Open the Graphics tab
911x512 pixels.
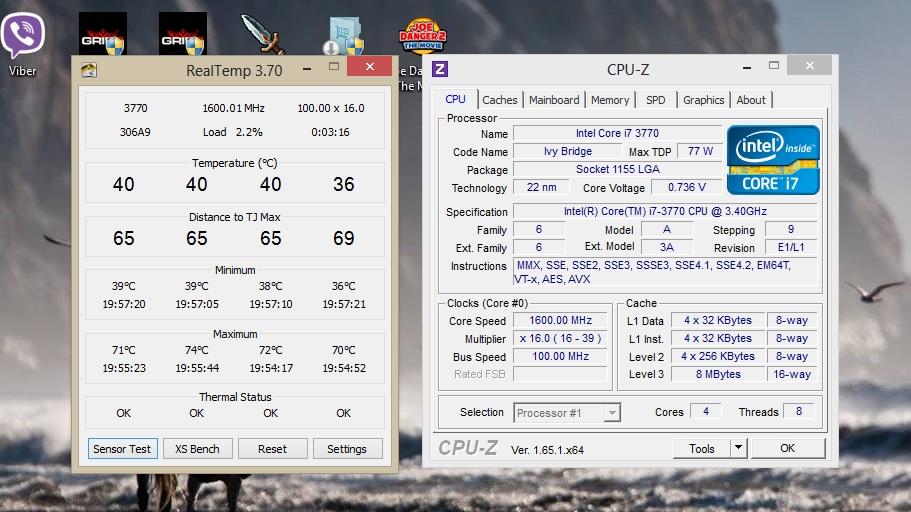[704, 100]
